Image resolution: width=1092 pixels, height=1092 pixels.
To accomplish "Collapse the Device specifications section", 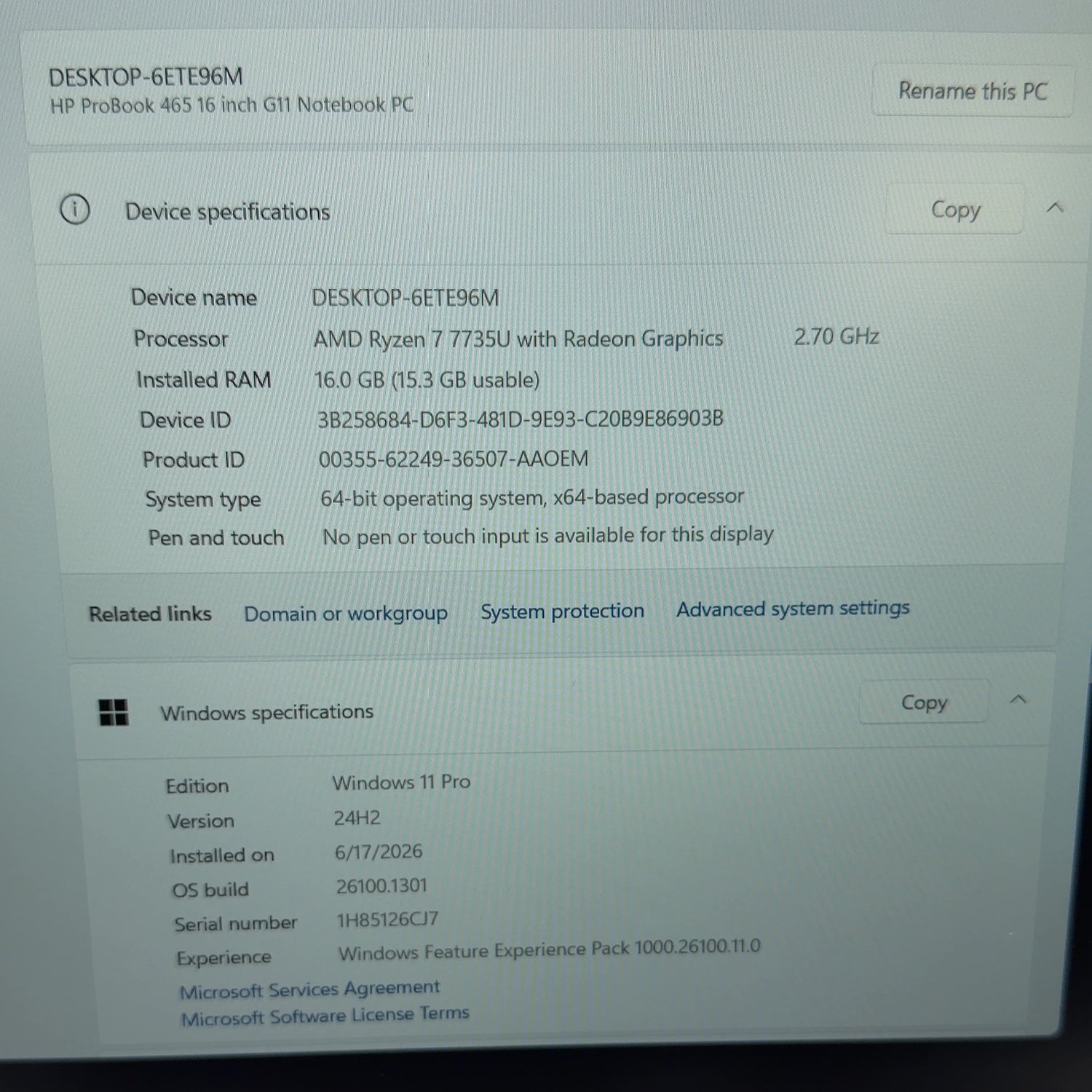I will pyautogui.click(x=1055, y=208).
